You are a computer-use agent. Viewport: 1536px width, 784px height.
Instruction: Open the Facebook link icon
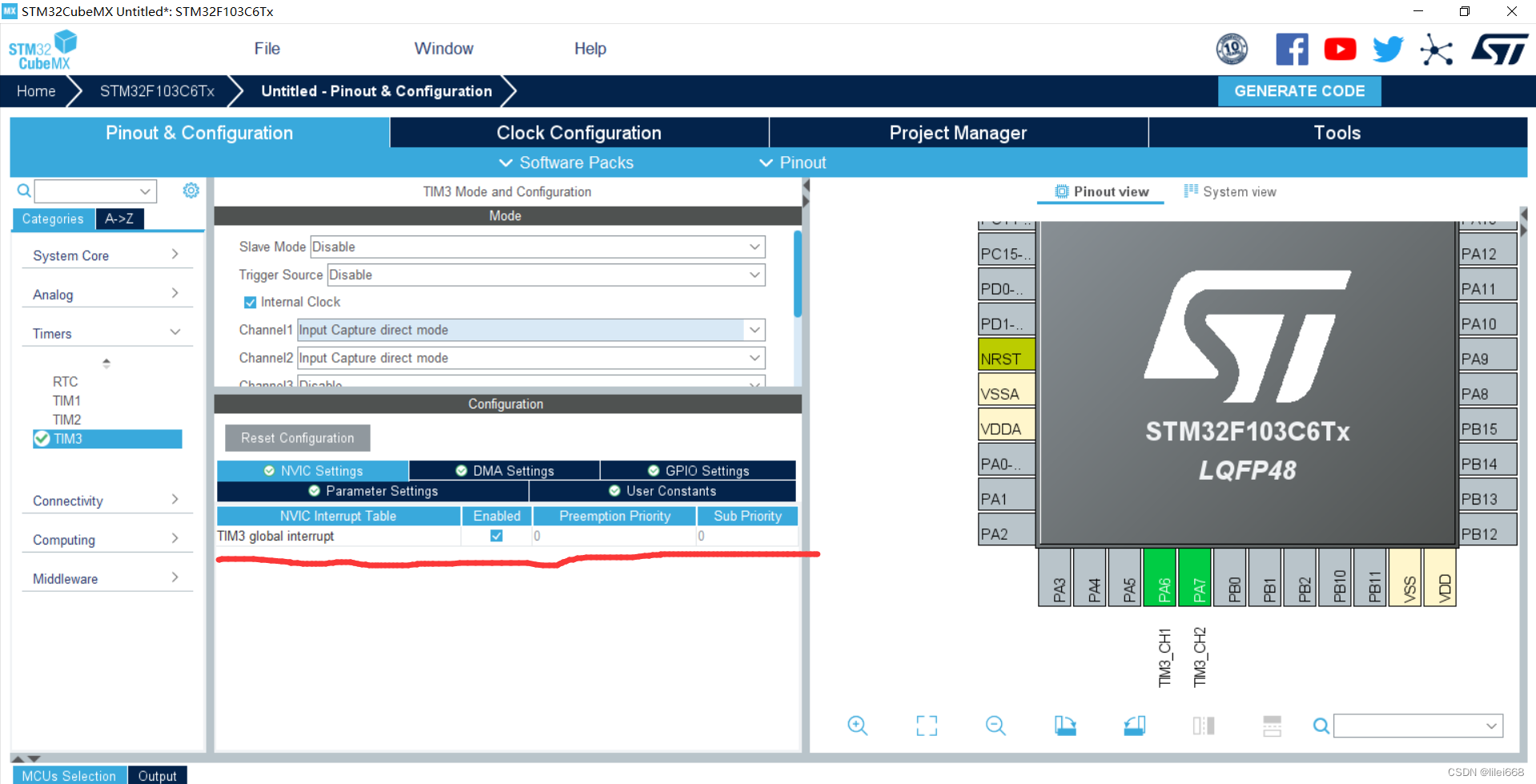coord(1292,50)
